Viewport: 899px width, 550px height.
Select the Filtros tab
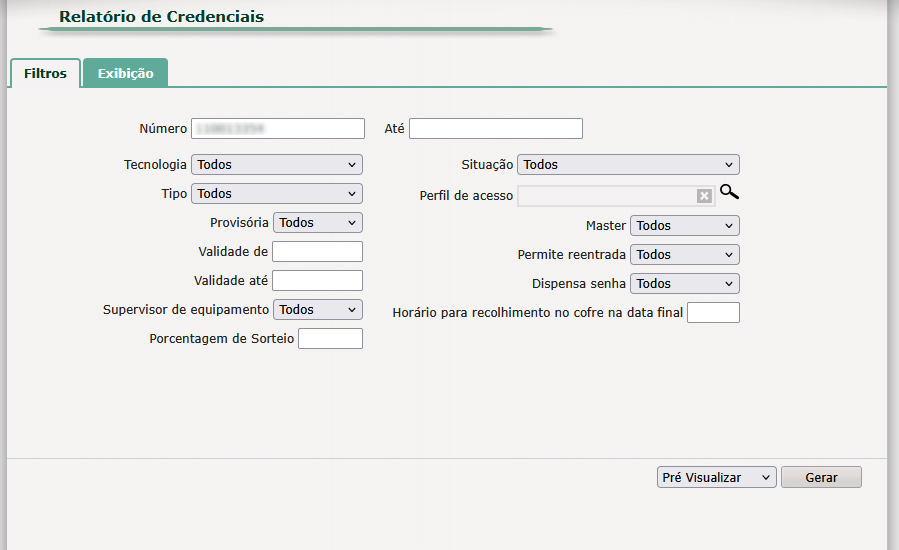[45, 73]
